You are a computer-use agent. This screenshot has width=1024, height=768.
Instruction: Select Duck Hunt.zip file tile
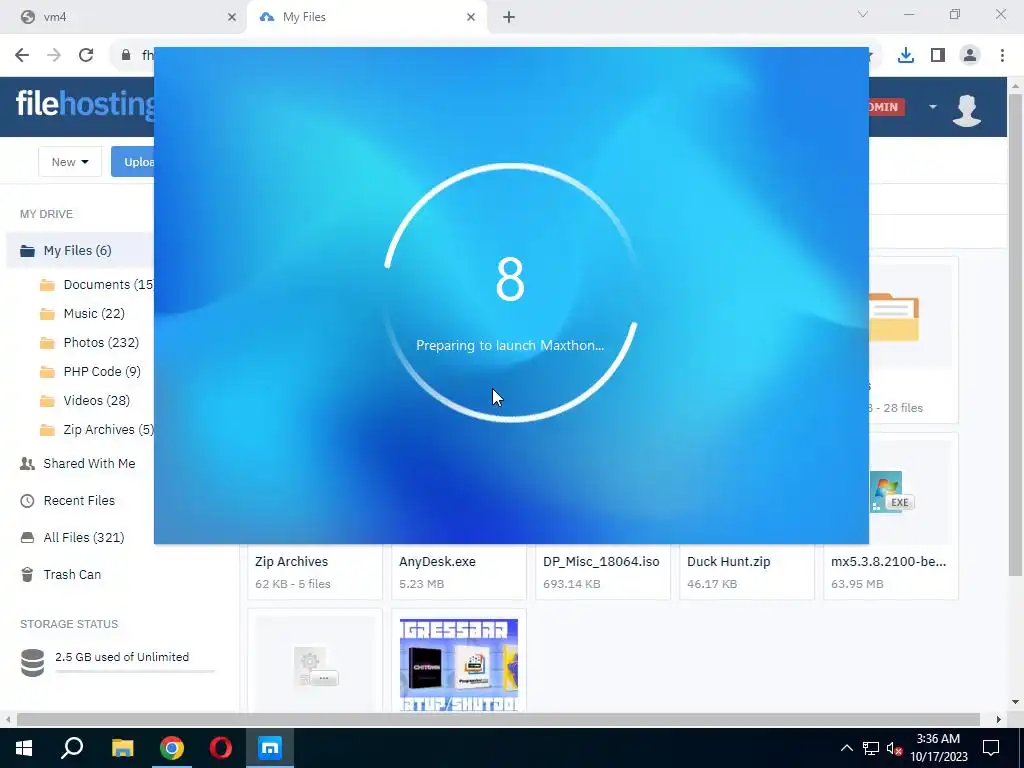point(746,571)
